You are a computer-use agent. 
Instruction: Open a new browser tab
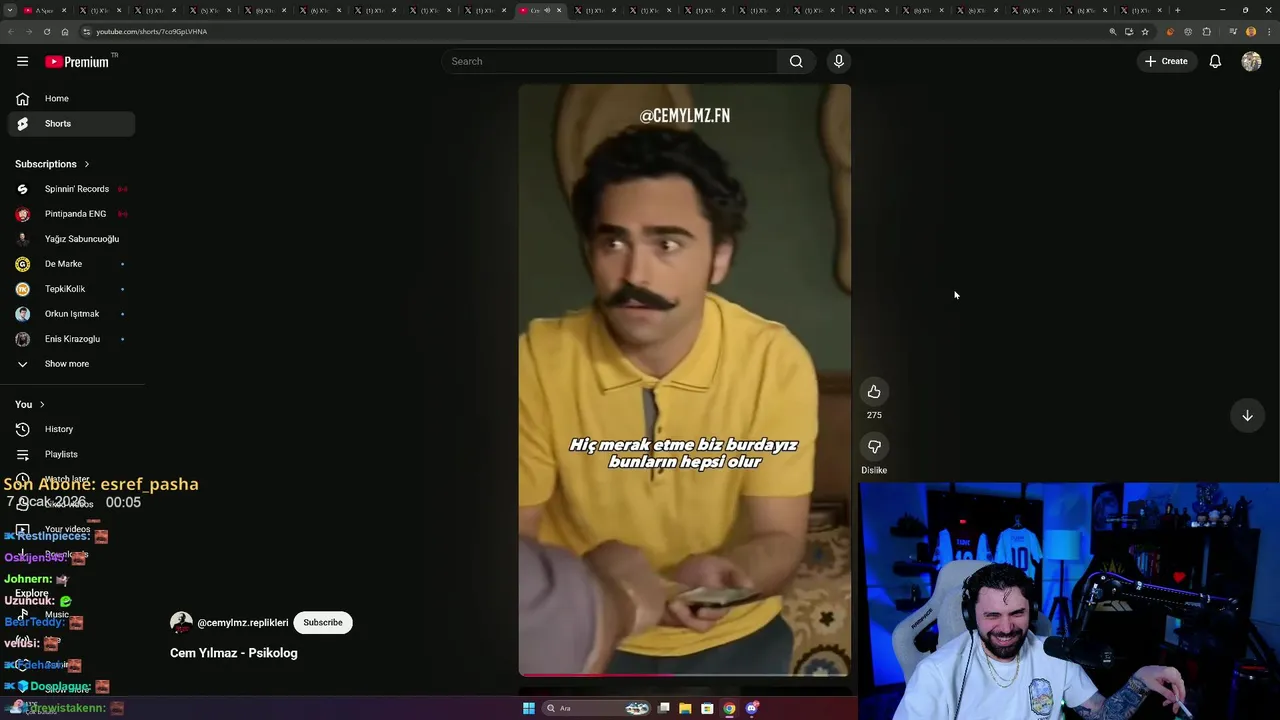pos(1177,10)
